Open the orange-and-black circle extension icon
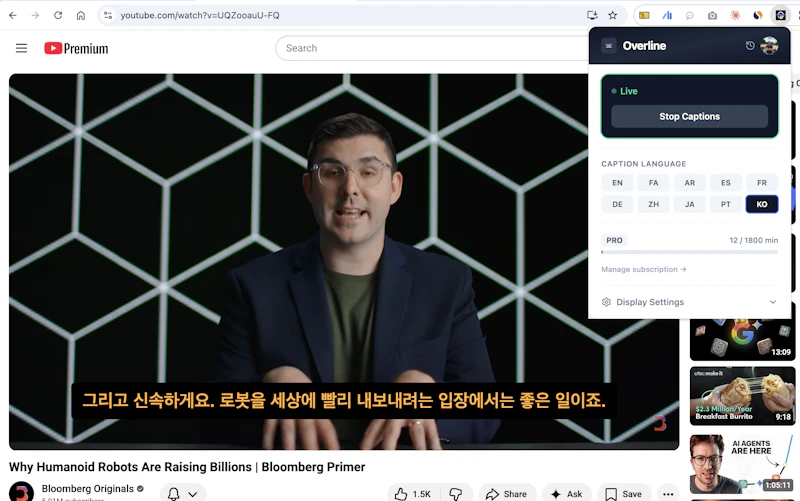The height and width of the screenshot is (501, 800). pos(758,15)
